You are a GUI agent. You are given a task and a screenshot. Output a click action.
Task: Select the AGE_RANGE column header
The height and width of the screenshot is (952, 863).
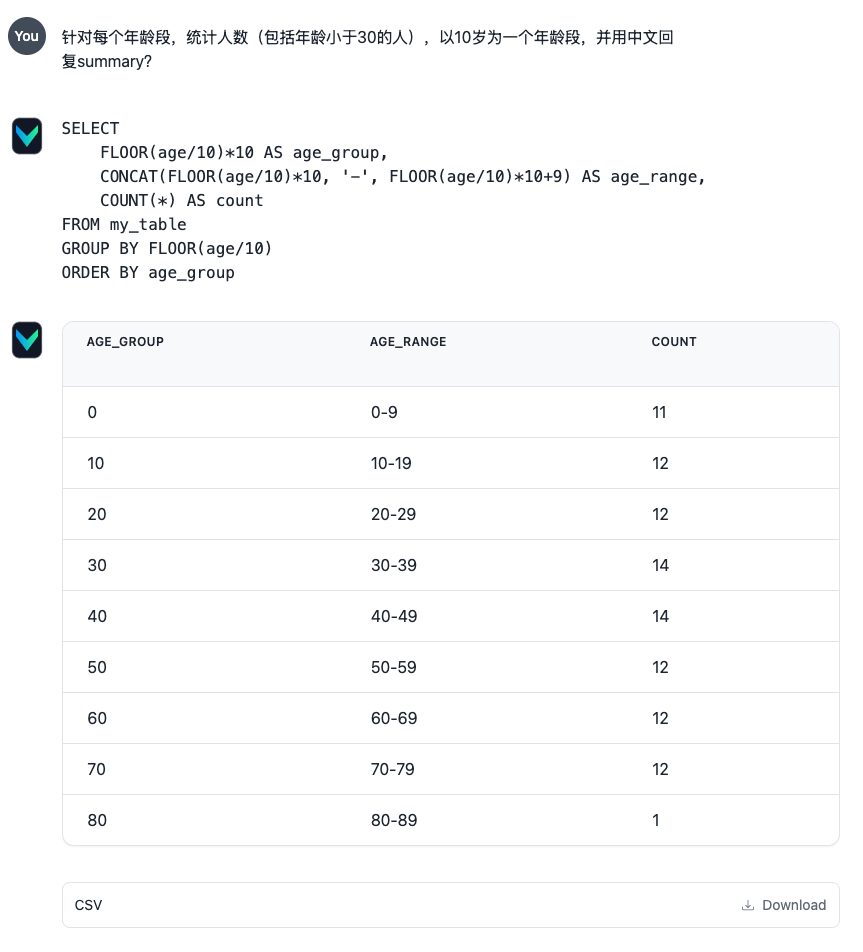coord(408,342)
